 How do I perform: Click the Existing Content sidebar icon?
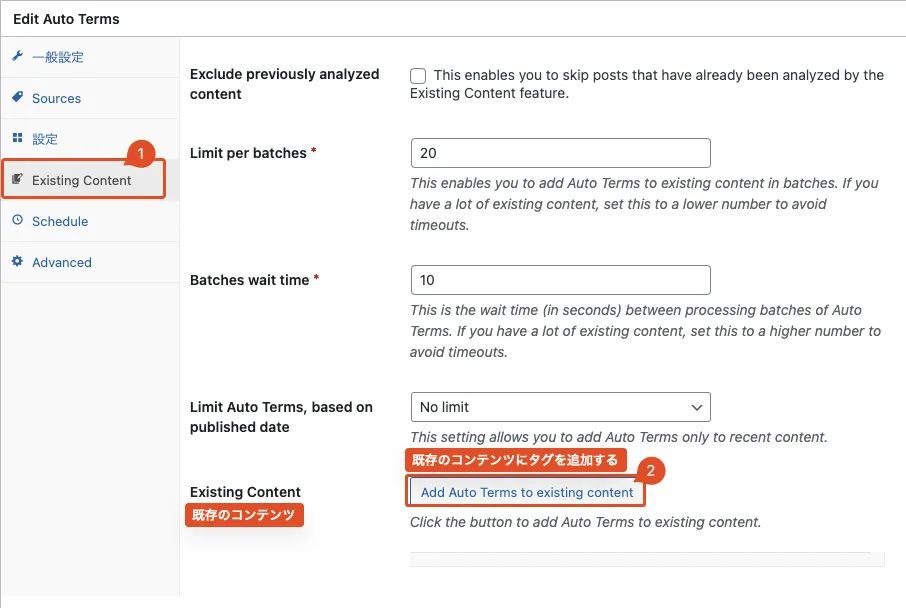pyautogui.click(x=17, y=180)
